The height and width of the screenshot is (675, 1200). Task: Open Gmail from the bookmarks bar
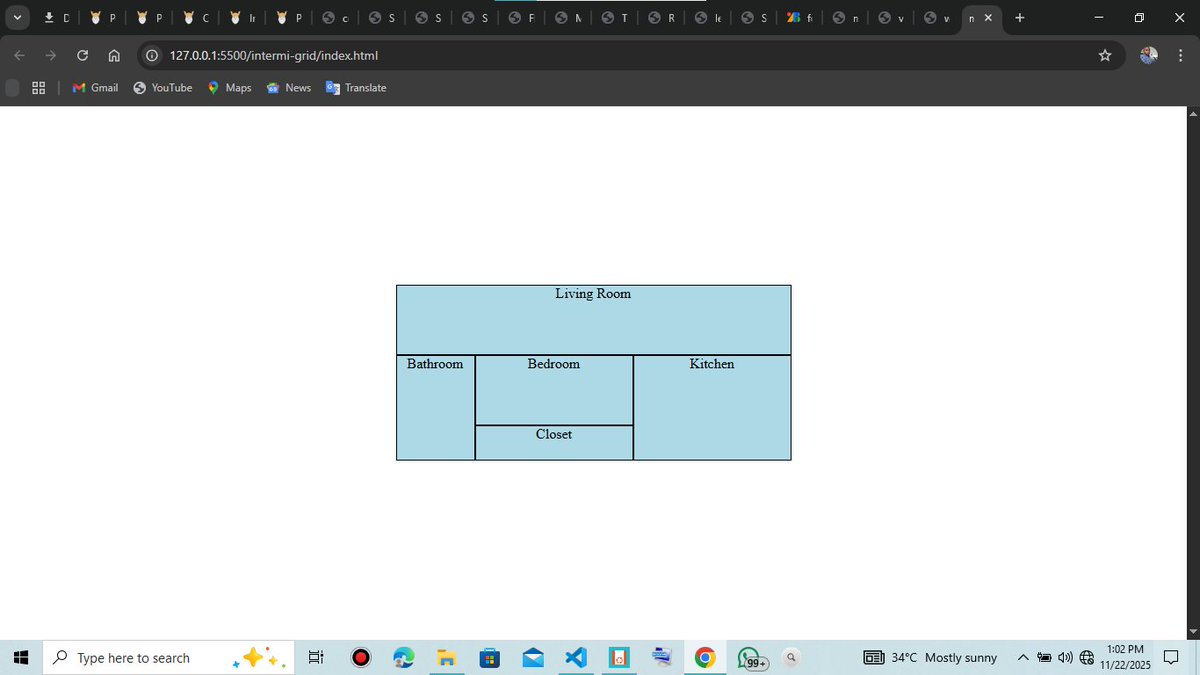click(94, 87)
